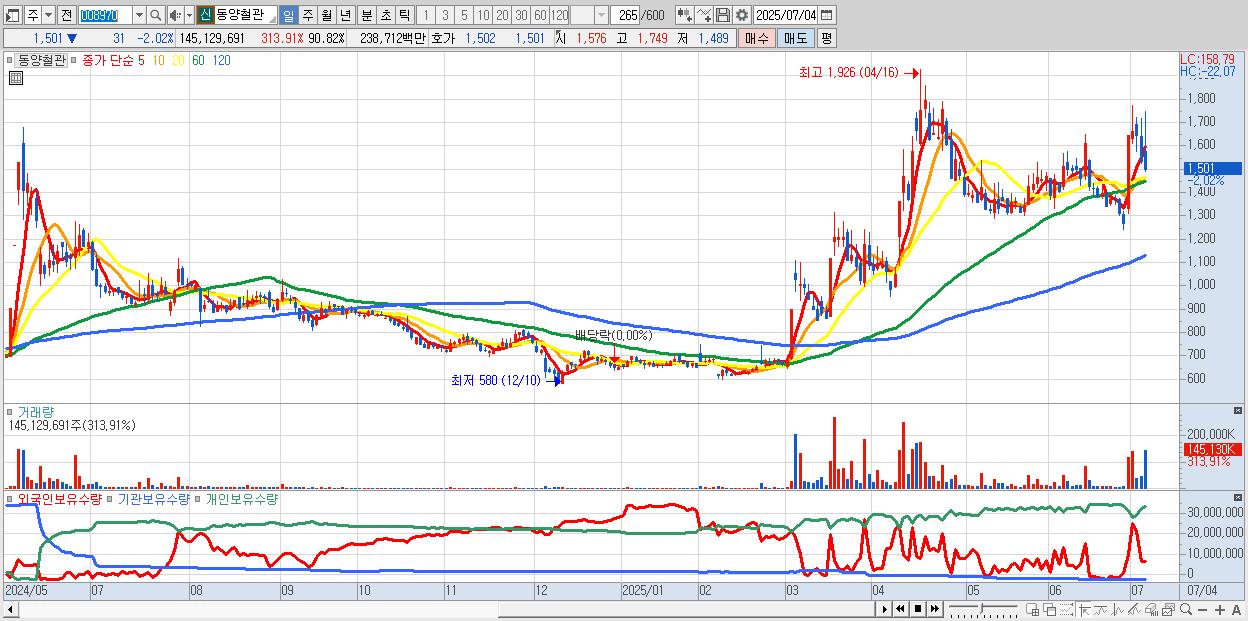Click the magnifier zoom icon at bottom
The width and height of the screenshot is (1248, 621).
click(x=1185, y=610)
